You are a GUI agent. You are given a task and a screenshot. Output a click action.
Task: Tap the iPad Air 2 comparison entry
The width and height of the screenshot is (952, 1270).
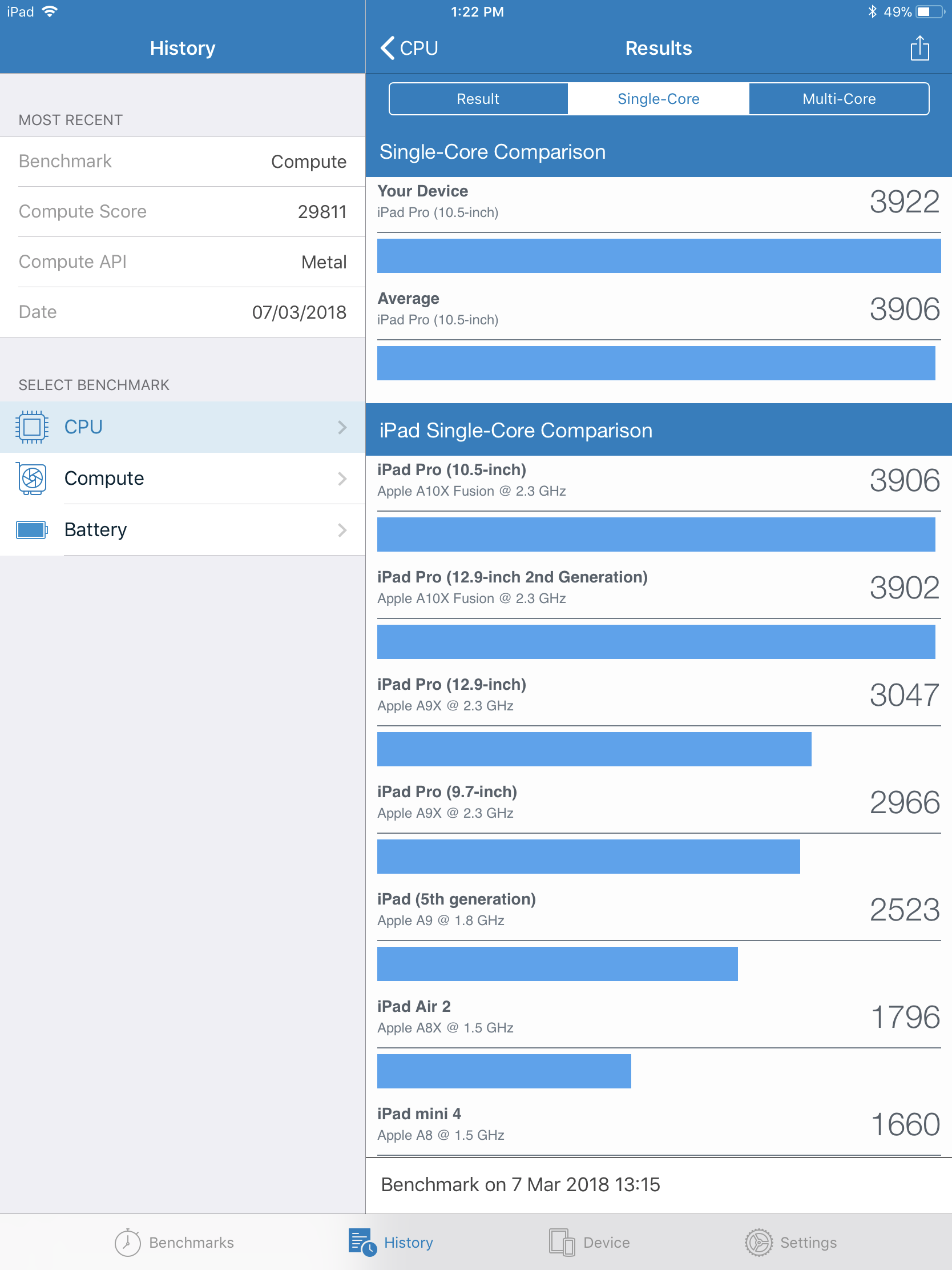[x=658, y=1017]
